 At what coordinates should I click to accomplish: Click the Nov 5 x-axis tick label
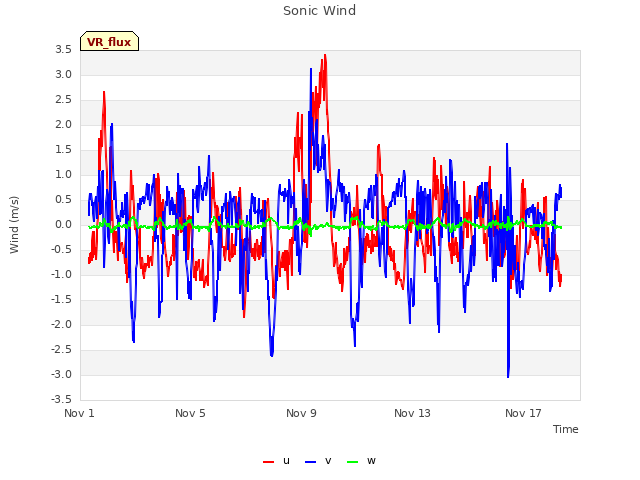pyautogui.click(x=190, y=413)
